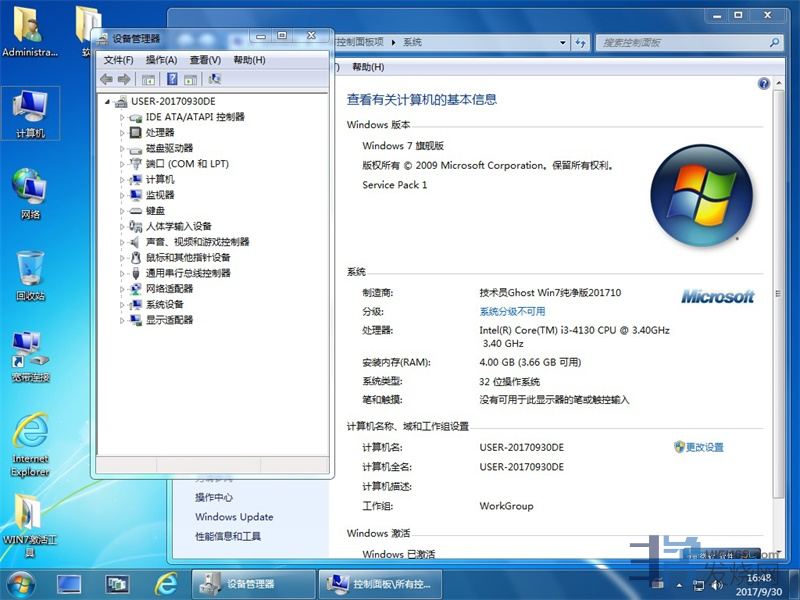Expand the 显示适配器 device category

click(x=123, y=320)
